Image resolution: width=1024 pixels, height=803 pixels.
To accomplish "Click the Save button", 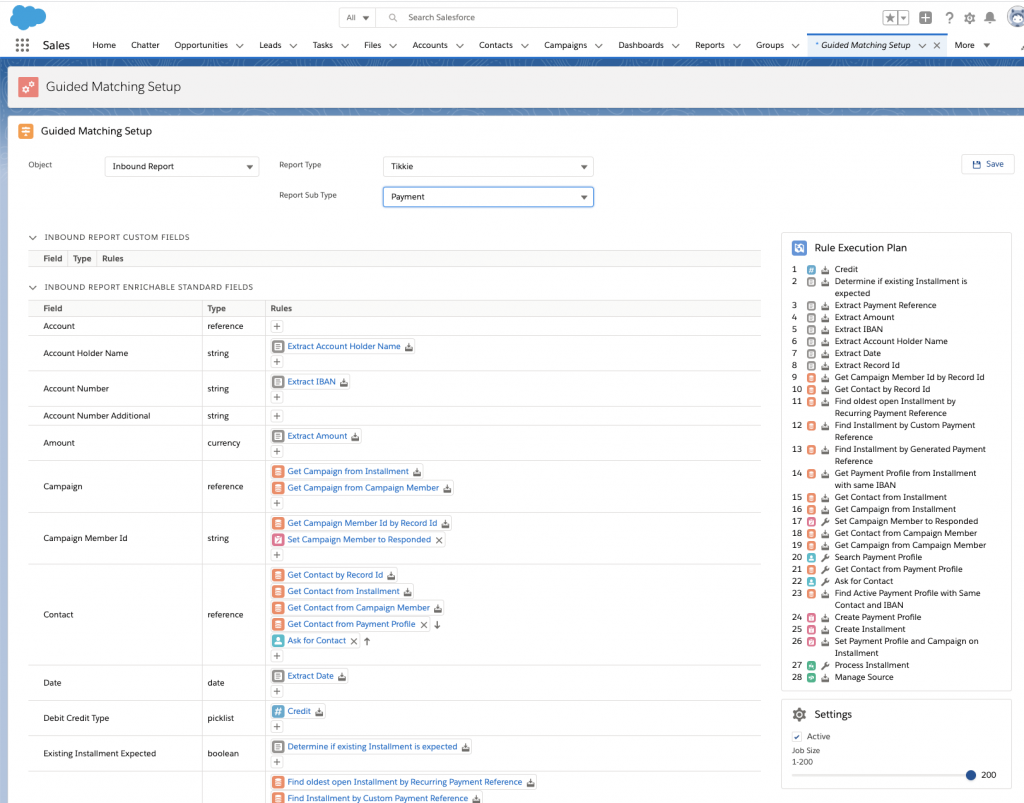I will point(987,163).
